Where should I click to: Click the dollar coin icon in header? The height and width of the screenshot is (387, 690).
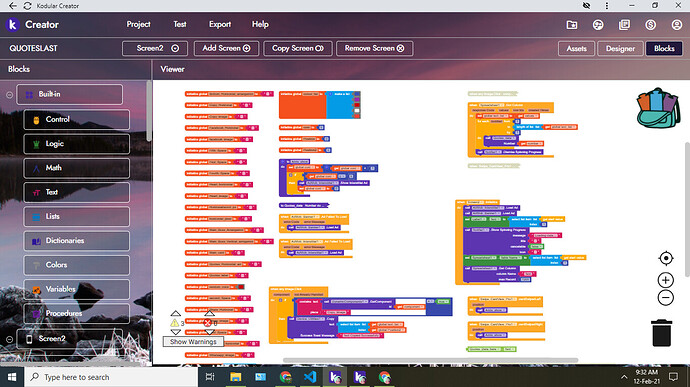pos(650,25)
